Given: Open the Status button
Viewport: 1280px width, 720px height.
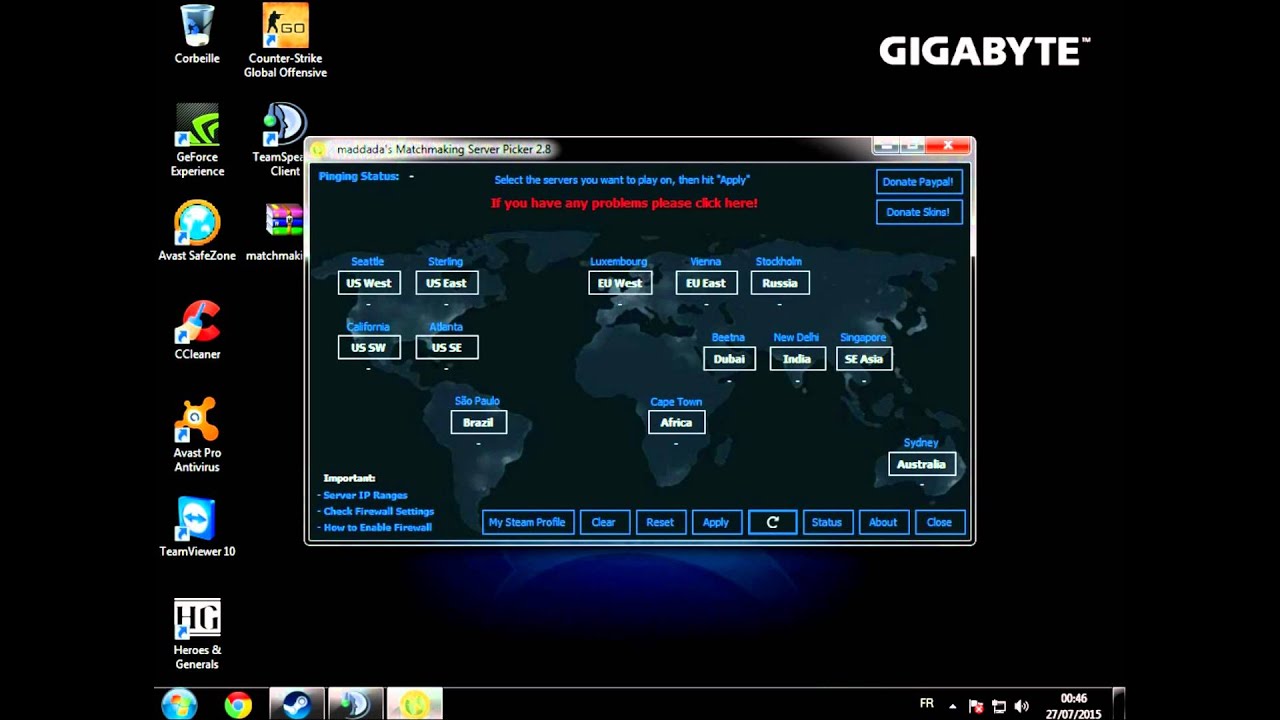Looking at the screenshot, I should (827, 522).
